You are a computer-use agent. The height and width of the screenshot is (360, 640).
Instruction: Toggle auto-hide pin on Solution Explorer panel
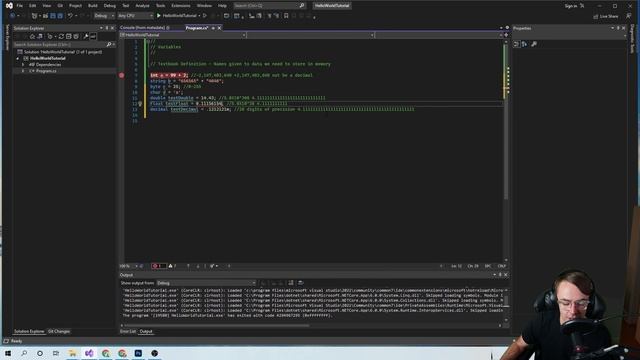107,28
